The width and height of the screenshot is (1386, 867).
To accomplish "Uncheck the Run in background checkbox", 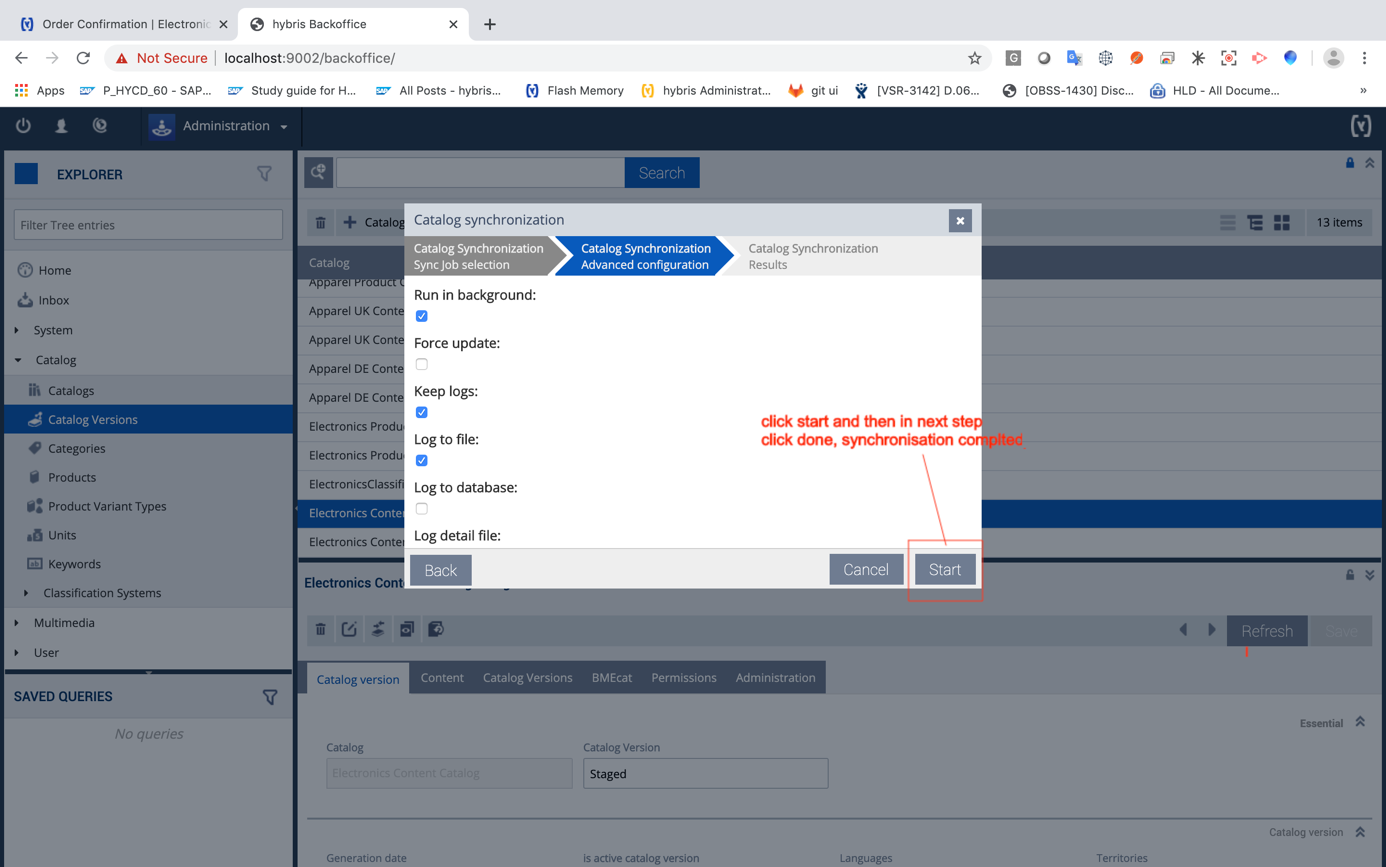I will [422, 316].
